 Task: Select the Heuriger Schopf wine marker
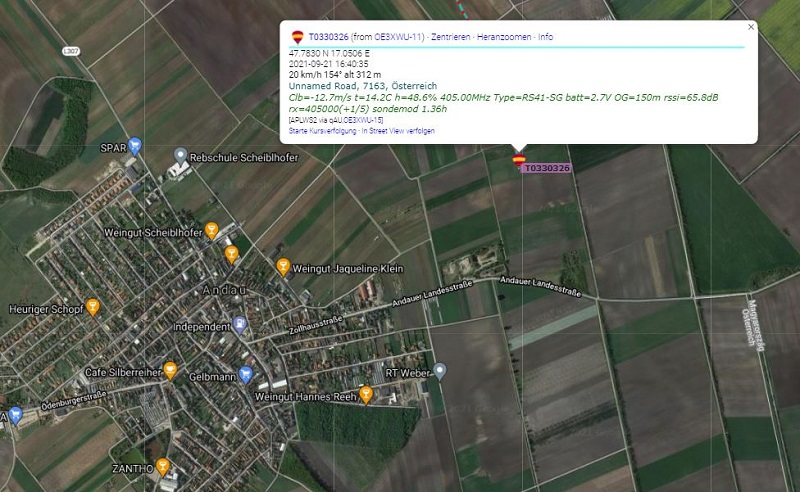pyautogui.click(x=92, y=307)
